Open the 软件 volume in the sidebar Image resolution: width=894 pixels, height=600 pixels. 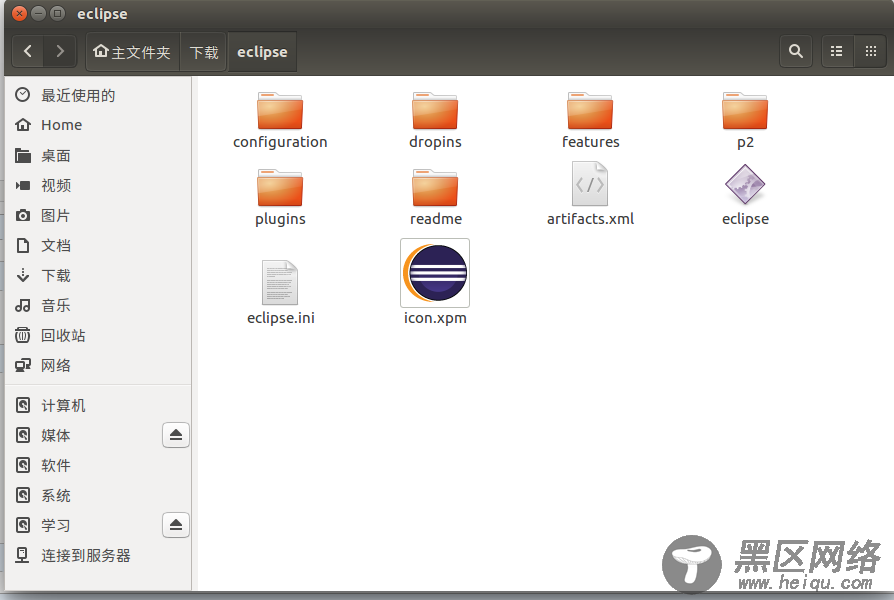point(98,465)
